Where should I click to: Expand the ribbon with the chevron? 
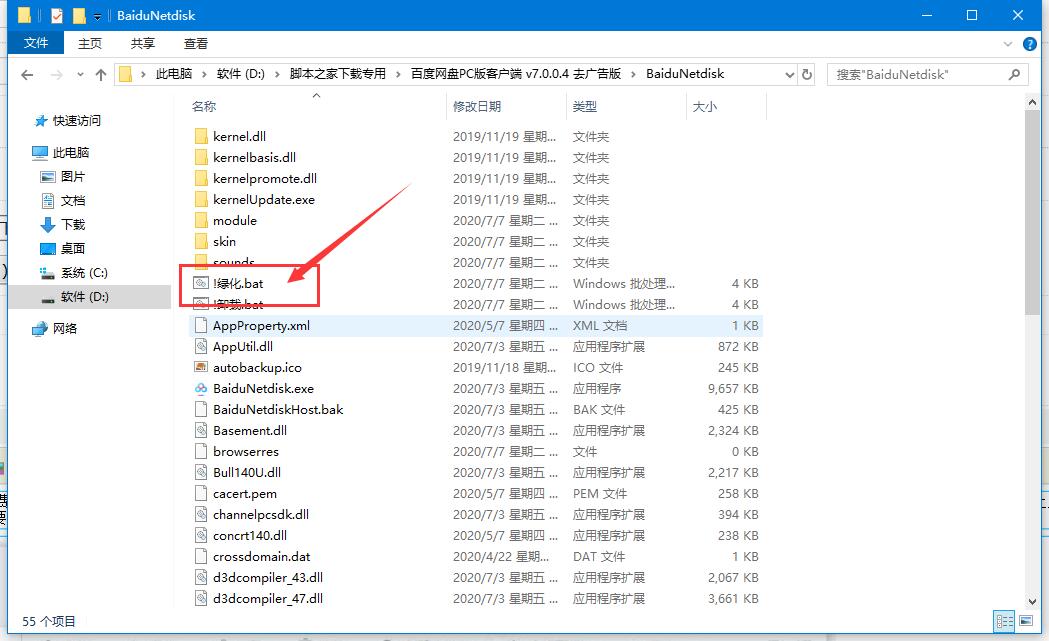(1008, 44)
